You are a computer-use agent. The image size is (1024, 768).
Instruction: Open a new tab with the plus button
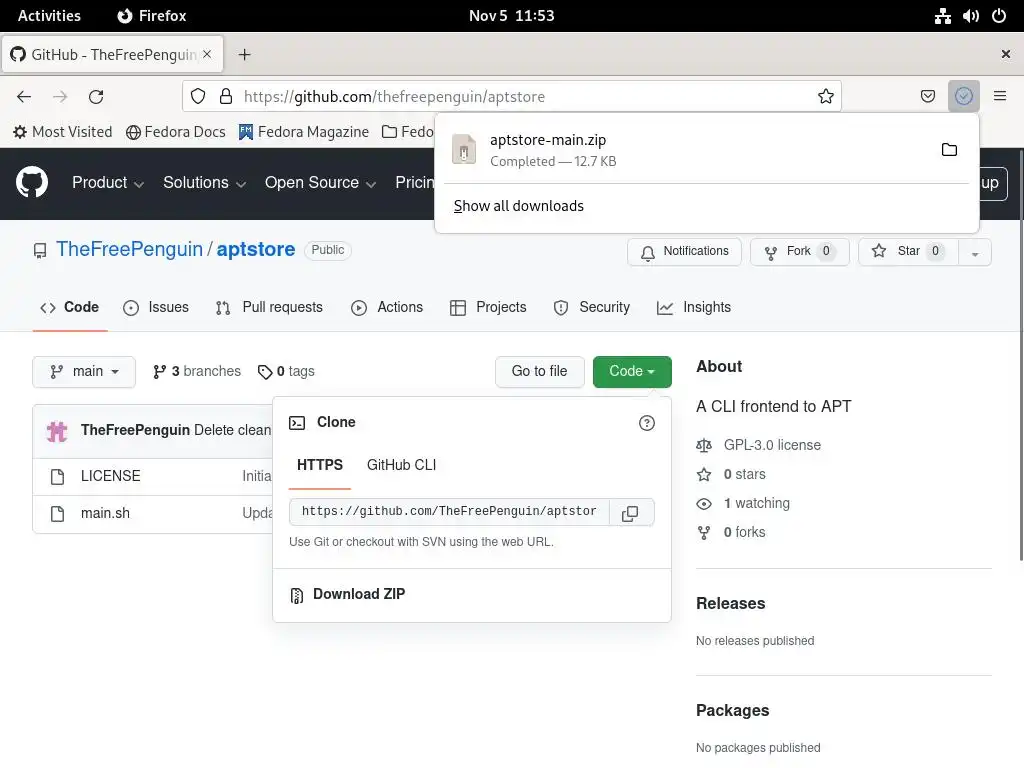point(244,55)
